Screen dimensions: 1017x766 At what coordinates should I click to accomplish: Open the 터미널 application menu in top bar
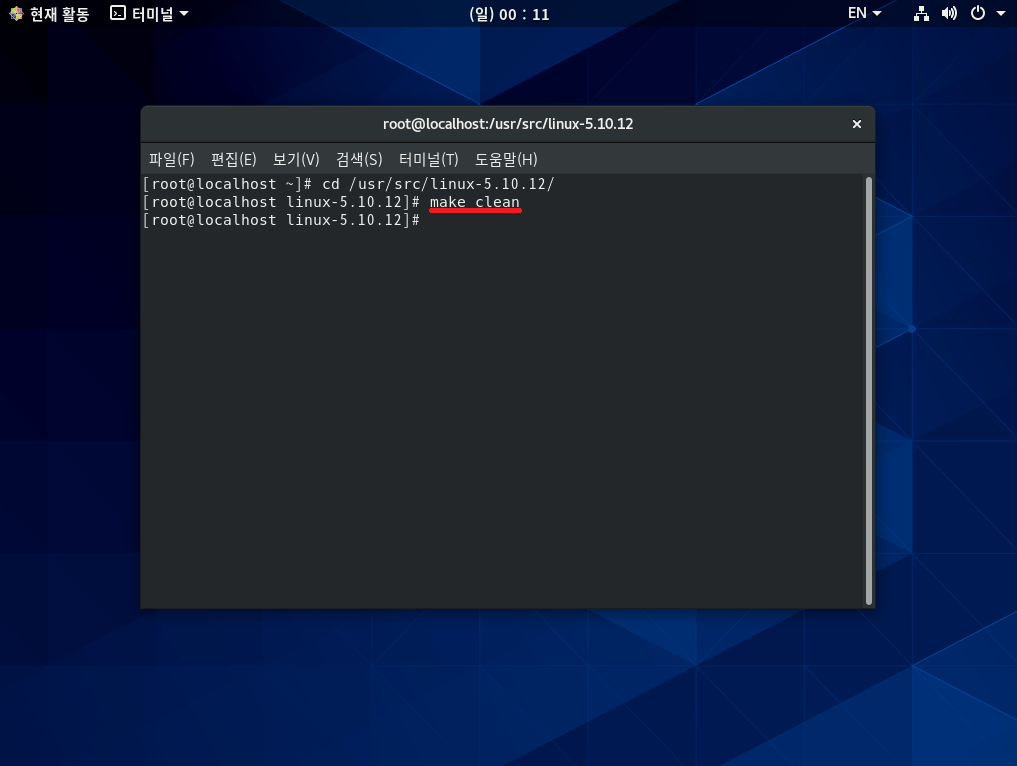[150, 14]
